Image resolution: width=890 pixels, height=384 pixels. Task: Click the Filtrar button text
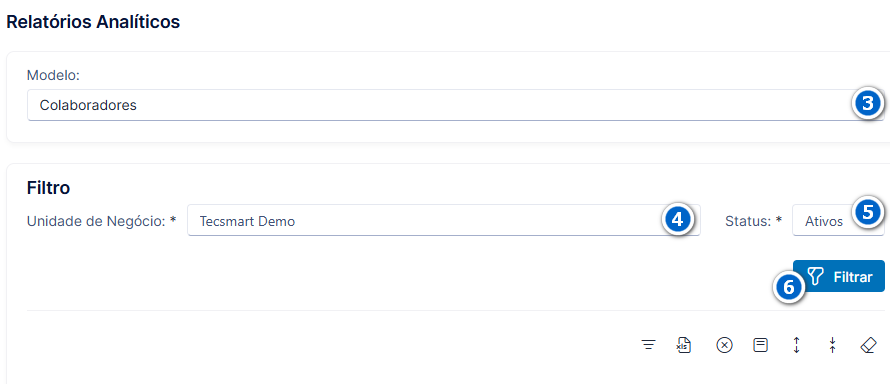853,277
